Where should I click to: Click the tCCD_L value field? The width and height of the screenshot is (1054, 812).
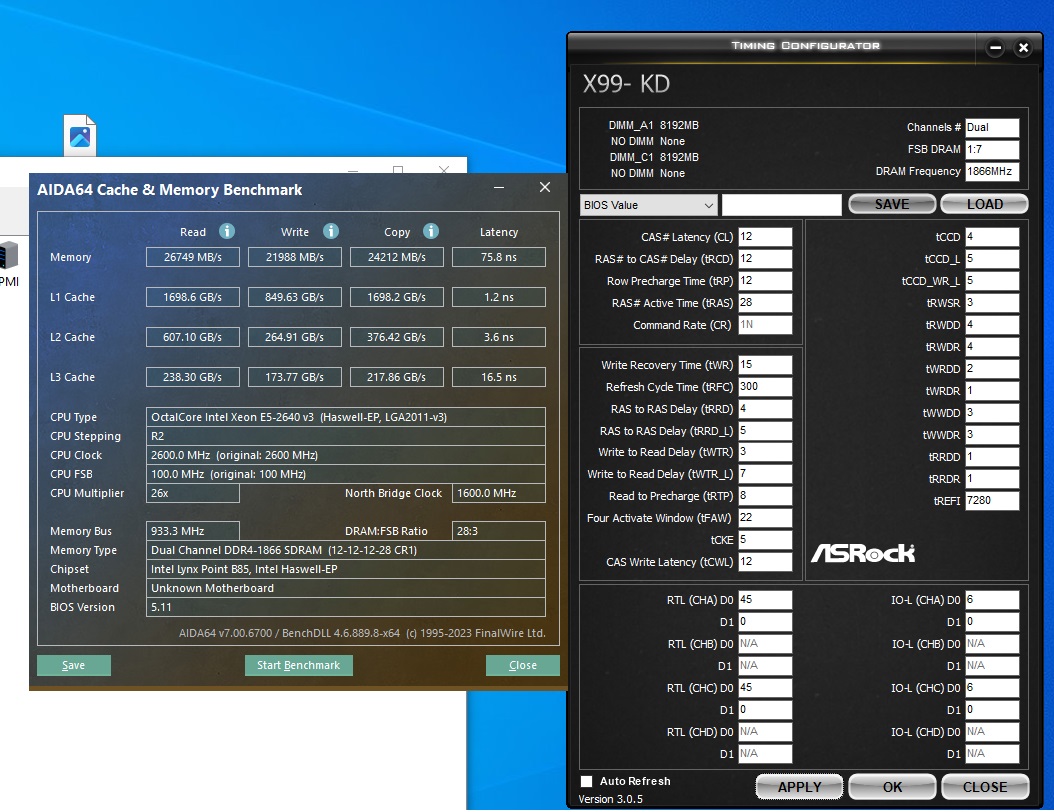coord(992,259)
